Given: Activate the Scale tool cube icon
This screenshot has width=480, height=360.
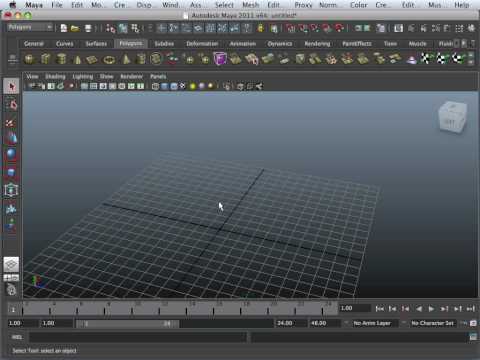Looking at the screenshot, I should click(x=11, y=172).
